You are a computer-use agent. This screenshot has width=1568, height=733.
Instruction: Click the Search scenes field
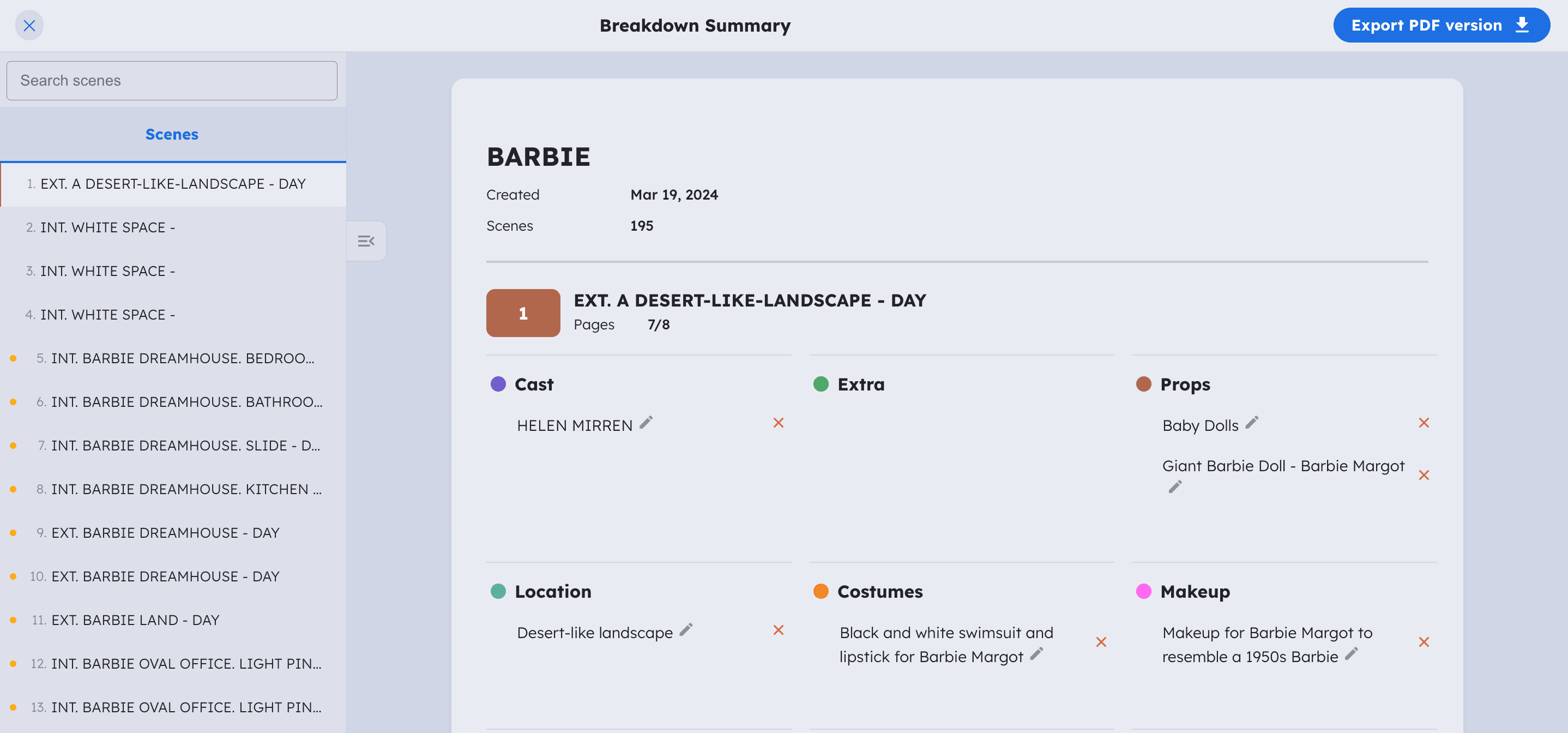pyautogui.click(x=172, y=80)
